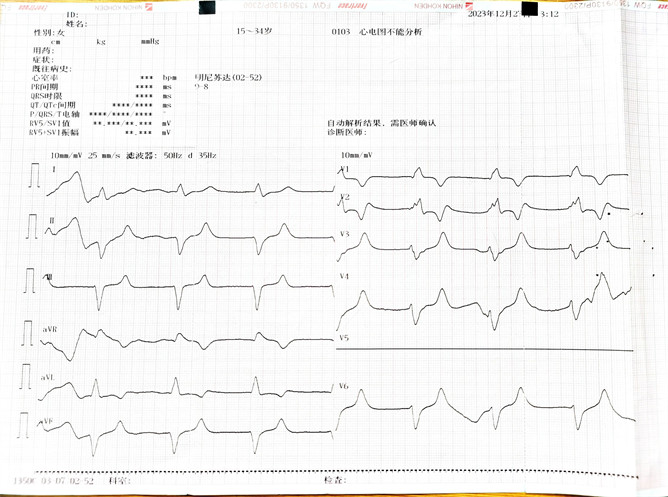Click the "cm" height unit
668x497 pixels.
pyautogui.click(x=55, y=42)
